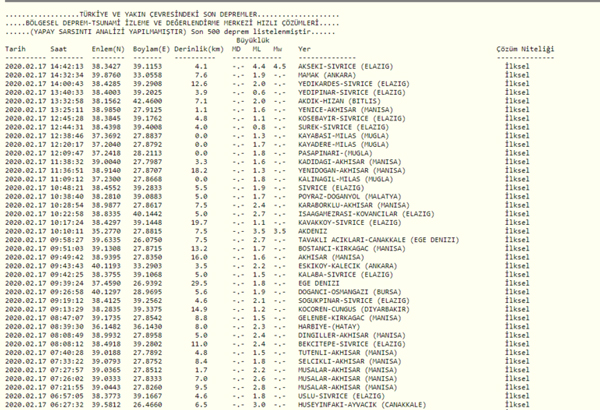Select SOGUKPINAR-SIVRICE (ELAZIG) entry
The width and height of the screenshot is (600, 410).
click(x=354, y=301)
